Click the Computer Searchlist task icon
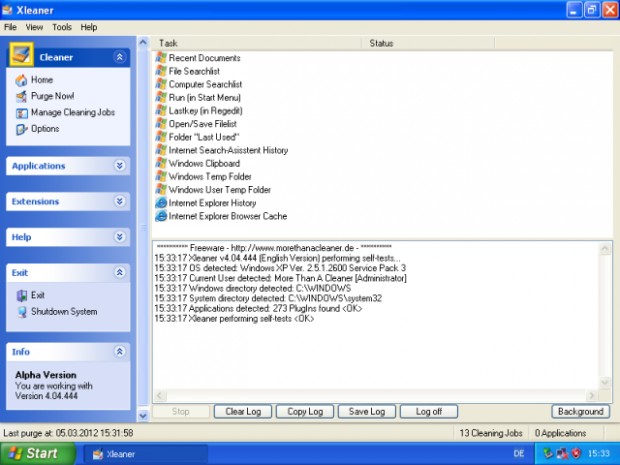Image resolution: width=620 pixels, height=465 pixels. point(161,84)
